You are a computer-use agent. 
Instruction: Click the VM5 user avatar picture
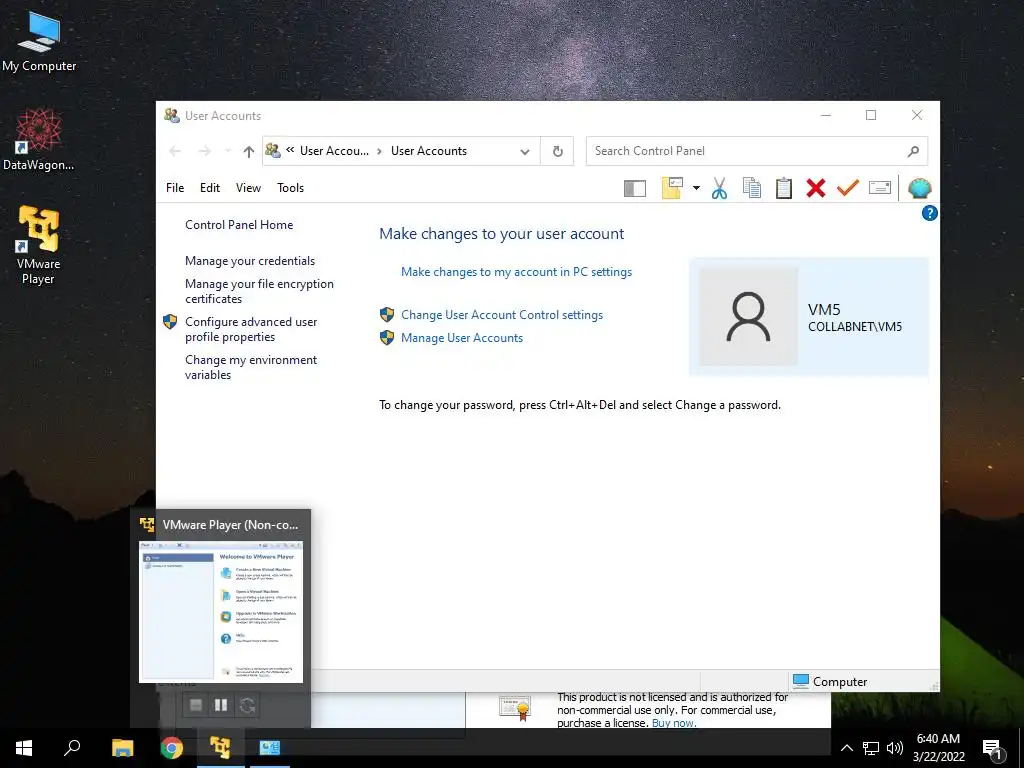pos(748,317)
